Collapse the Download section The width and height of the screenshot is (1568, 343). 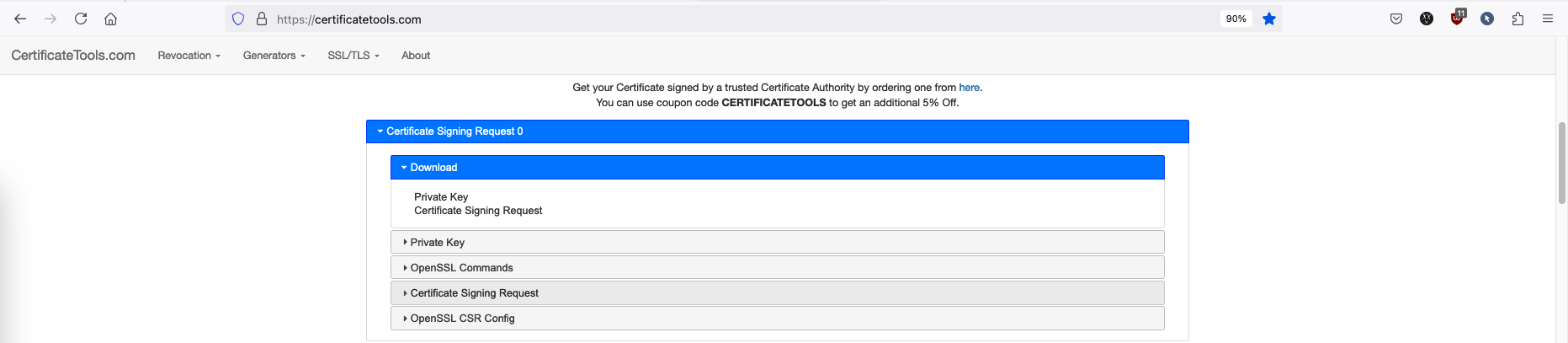[x=433, y=168]
